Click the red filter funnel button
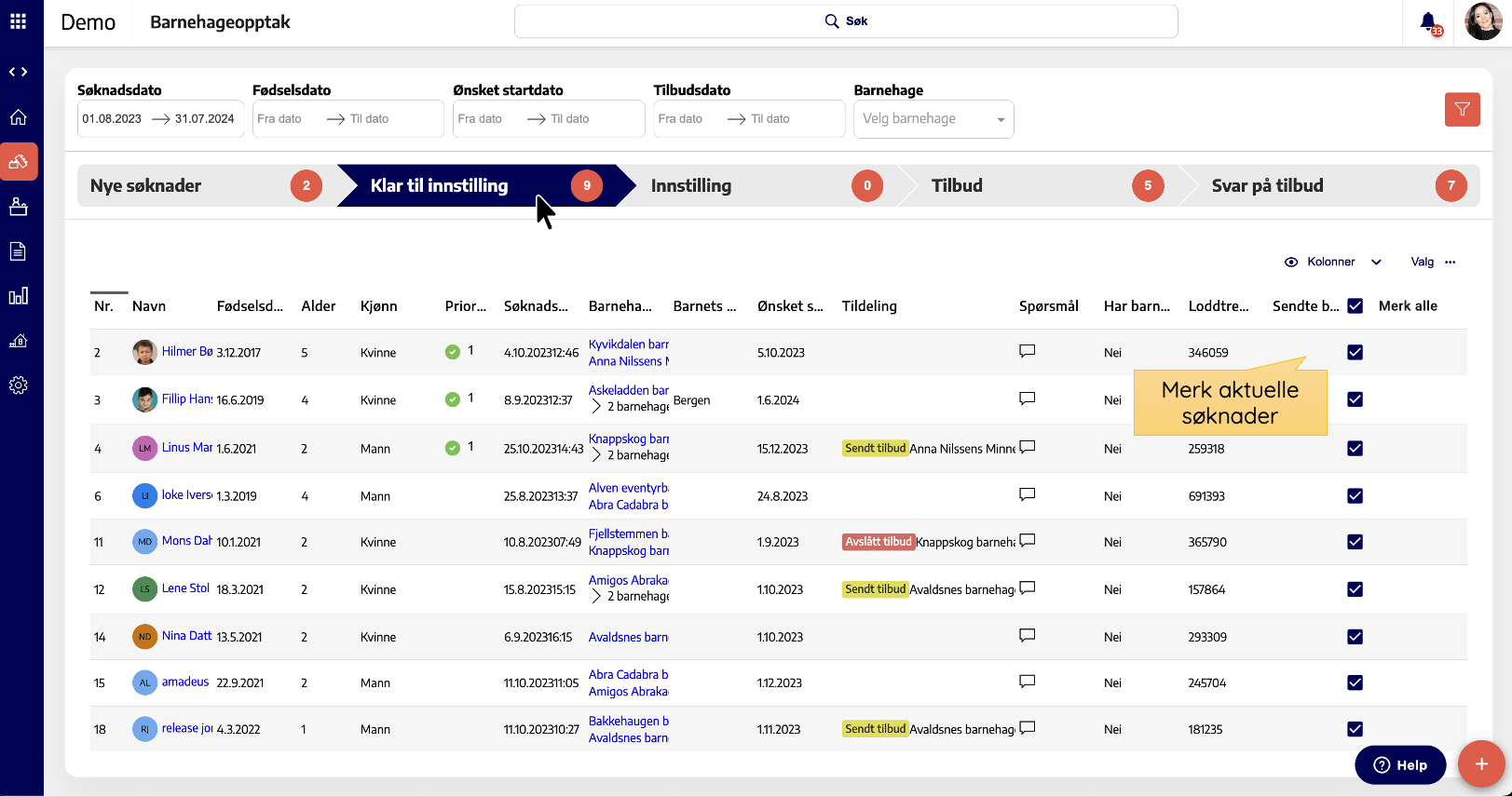 coord(1463,109)
